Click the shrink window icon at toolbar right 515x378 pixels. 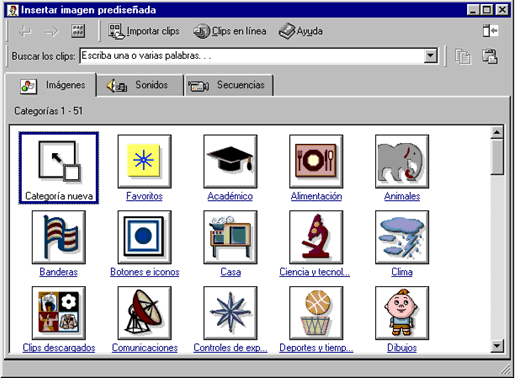click(490, 31)
